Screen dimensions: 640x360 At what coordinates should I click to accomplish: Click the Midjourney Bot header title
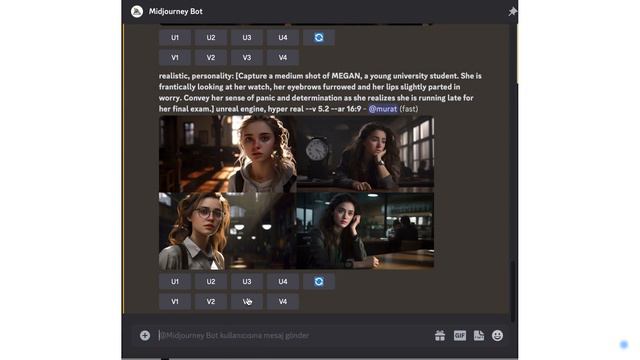[x=176, y=11]
